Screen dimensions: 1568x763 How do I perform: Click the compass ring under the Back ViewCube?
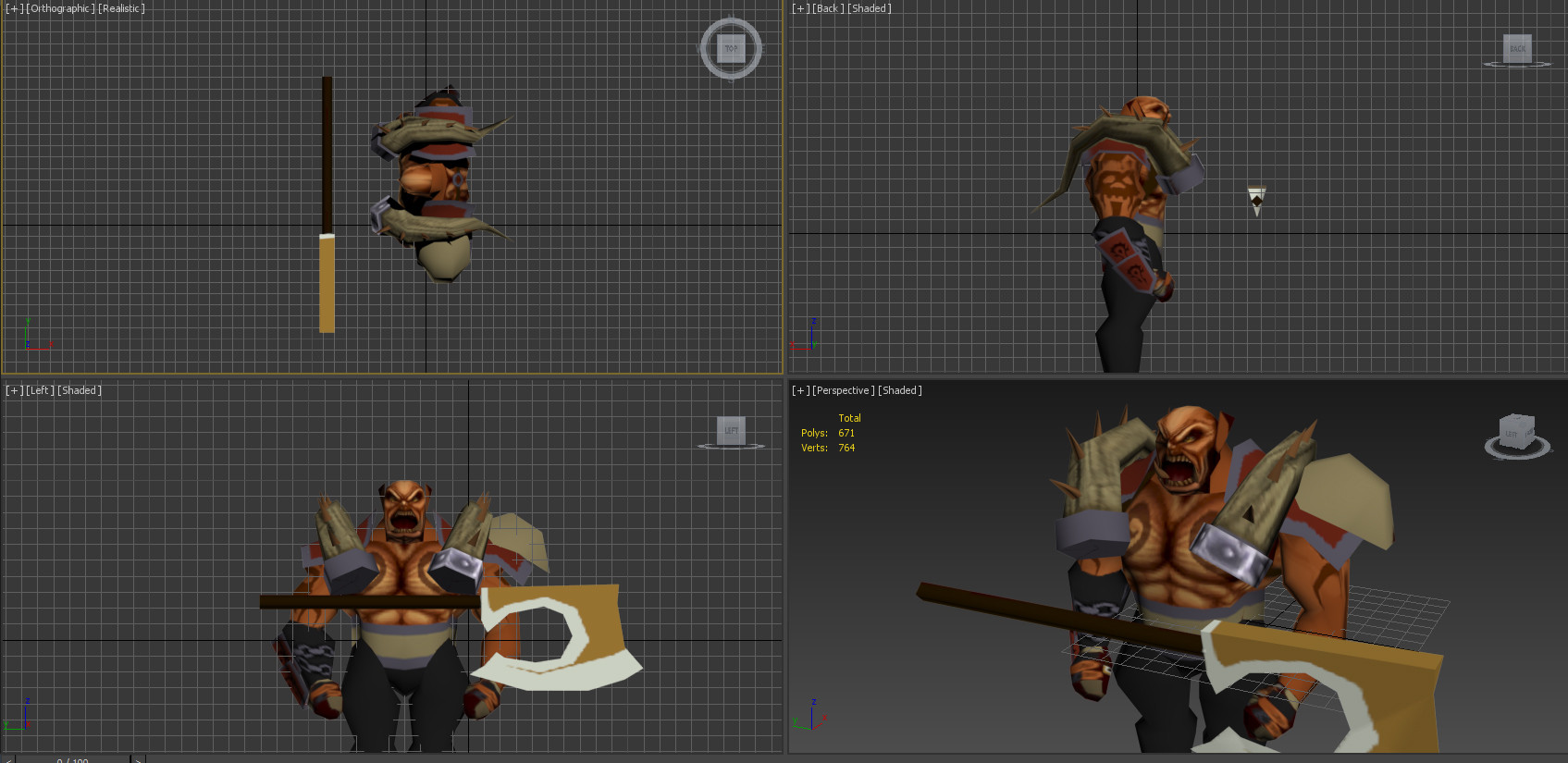tap(1517, 65)
